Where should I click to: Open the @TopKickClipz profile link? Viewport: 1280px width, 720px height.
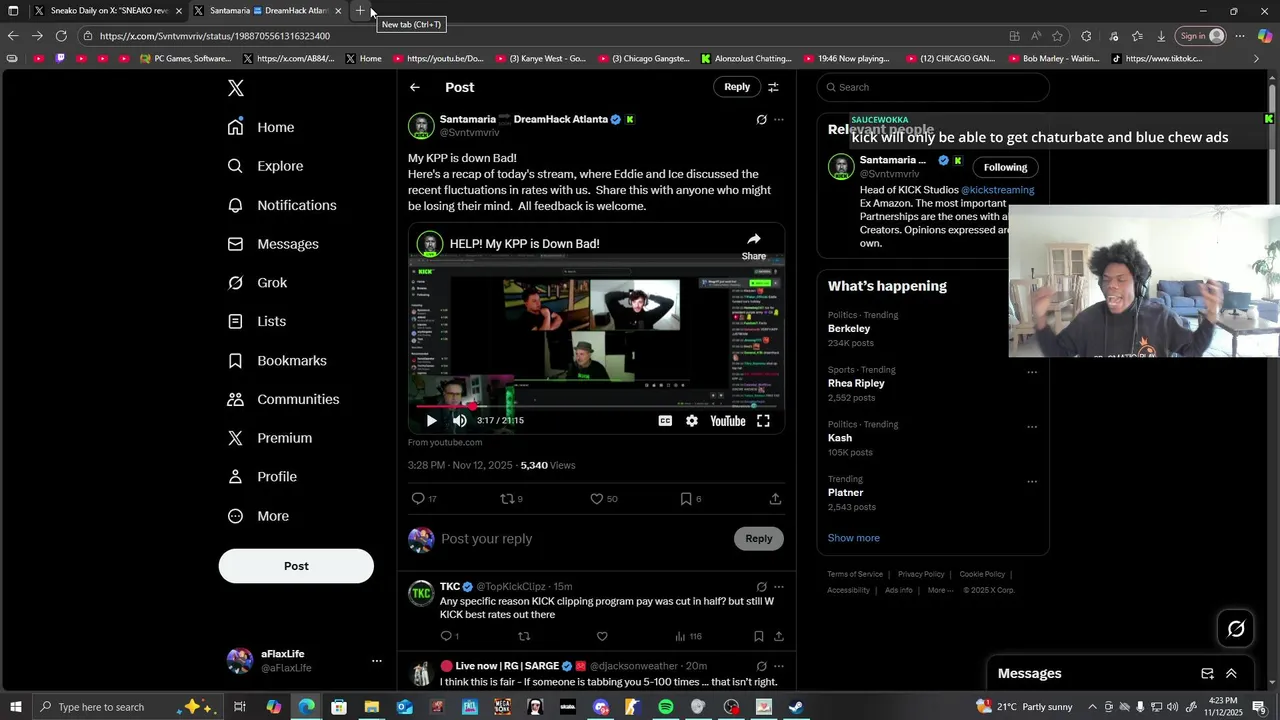coord(510,587)
